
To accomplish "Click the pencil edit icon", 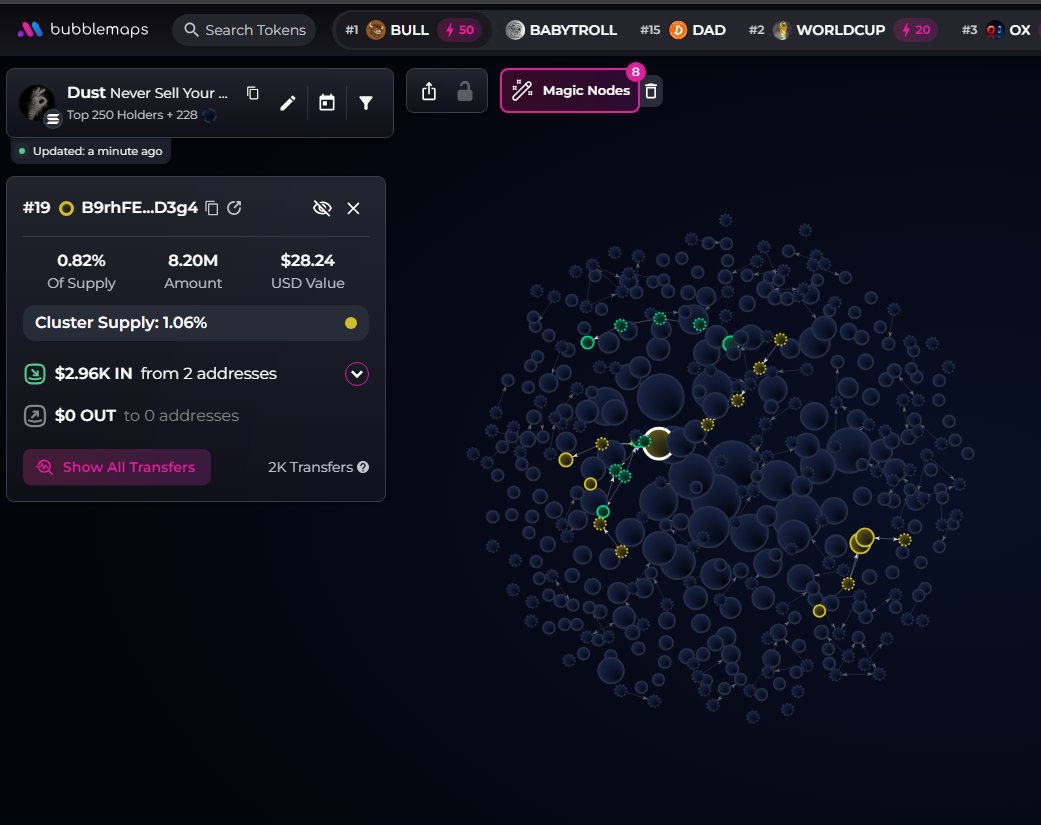I will coord(287,103).
